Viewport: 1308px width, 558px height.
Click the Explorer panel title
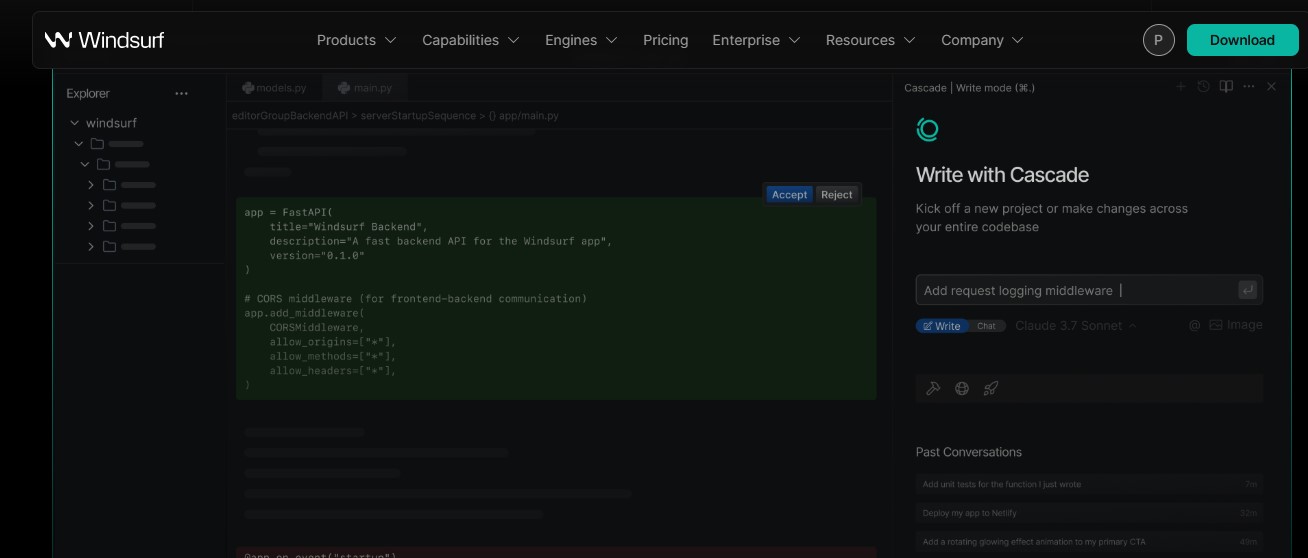(x=88, y=93)
